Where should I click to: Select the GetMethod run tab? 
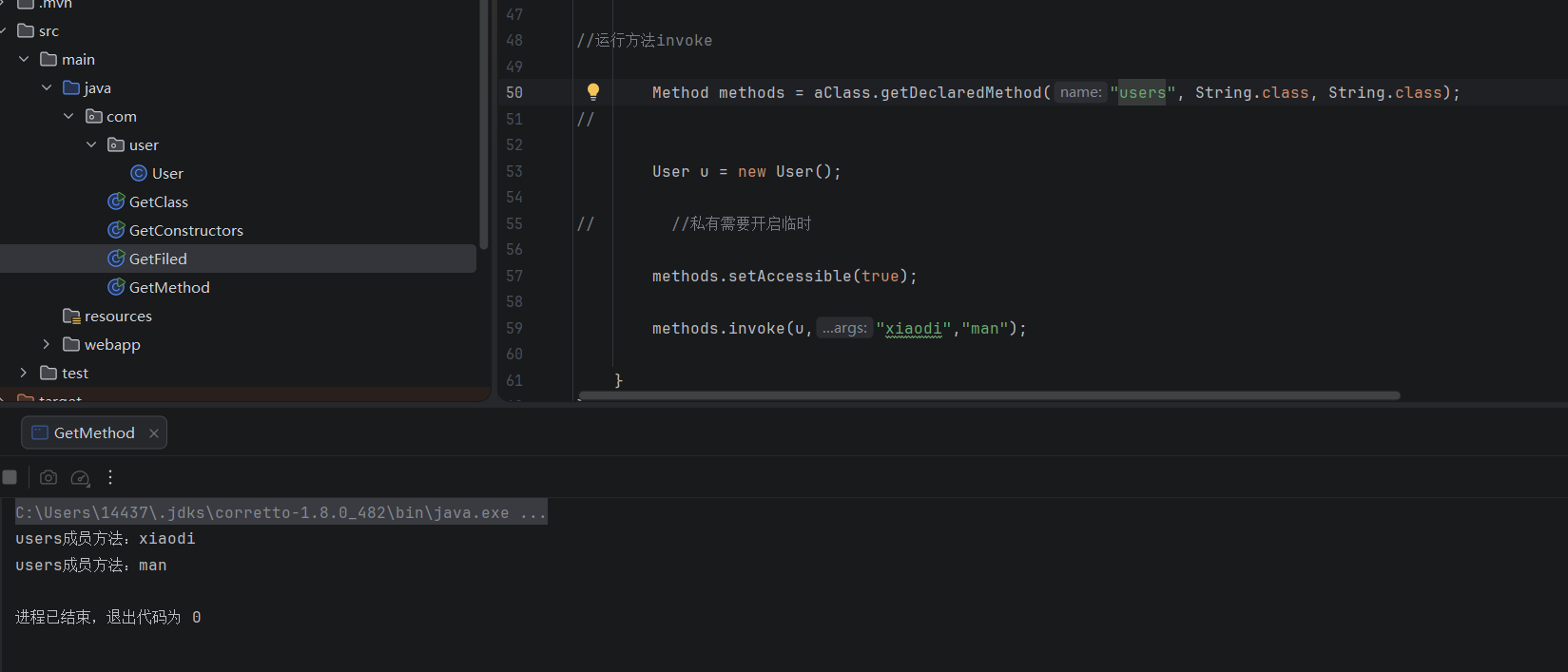pos(94,432)
